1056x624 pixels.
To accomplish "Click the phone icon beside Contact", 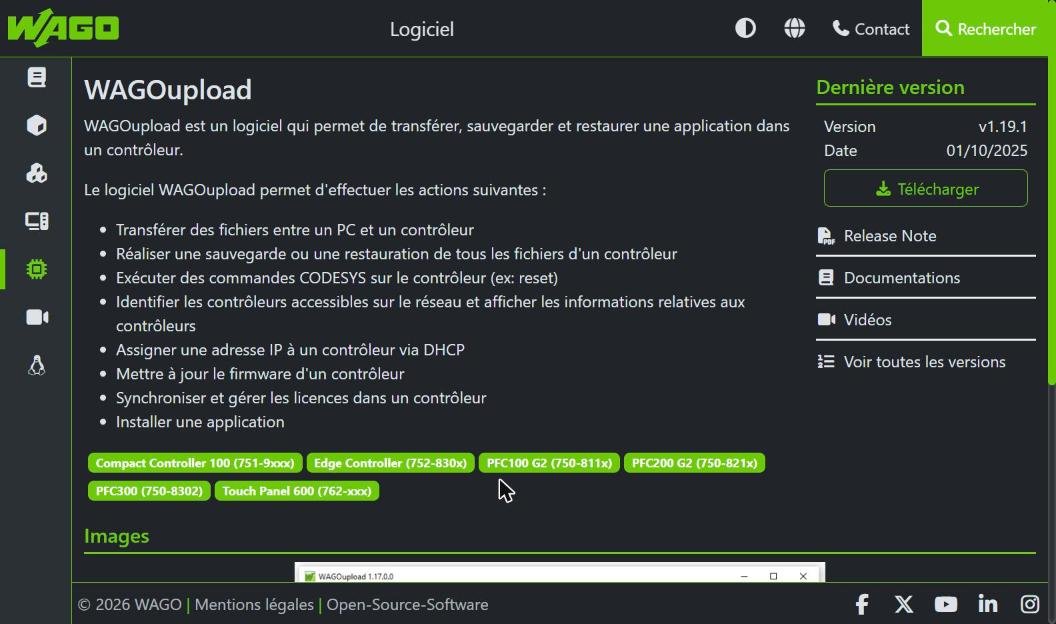I will (x=840, y=28).
